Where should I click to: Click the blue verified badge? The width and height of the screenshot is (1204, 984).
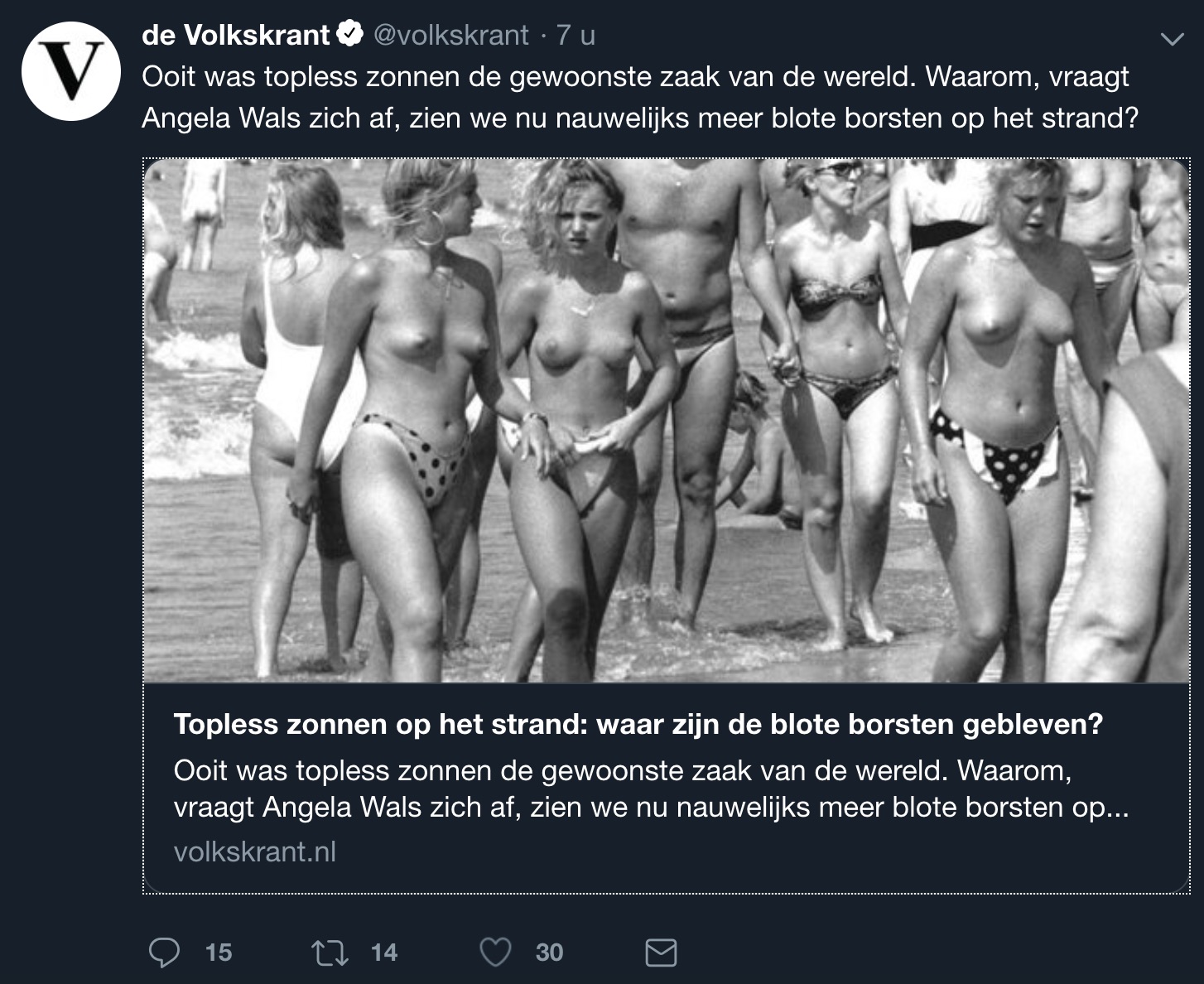[x=350, y=35]
